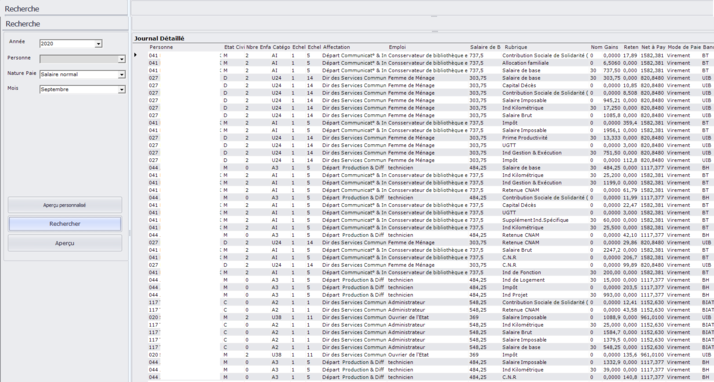Image resolution: width=714 pixels, height=382 pixels.
Task: Select the Ind Projet rubrique cell
Action: tap(515, 295)
